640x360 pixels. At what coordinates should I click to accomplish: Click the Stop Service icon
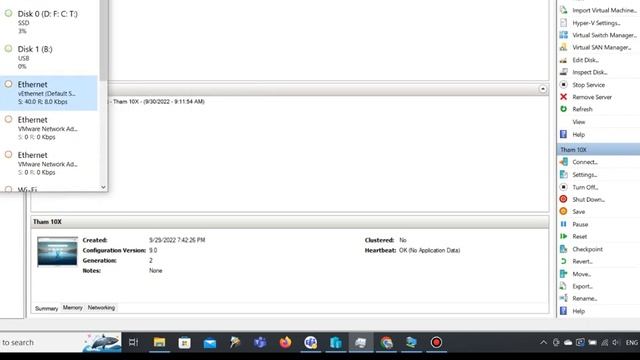pyautogui.click(x=564, y=84)
